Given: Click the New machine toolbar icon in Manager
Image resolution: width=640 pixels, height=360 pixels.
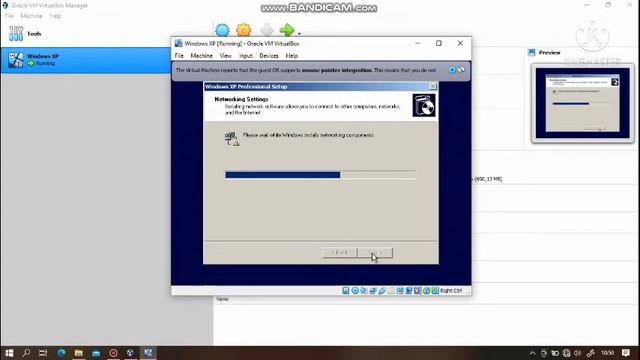Looking at the screenshot, I should coord(222,30).
